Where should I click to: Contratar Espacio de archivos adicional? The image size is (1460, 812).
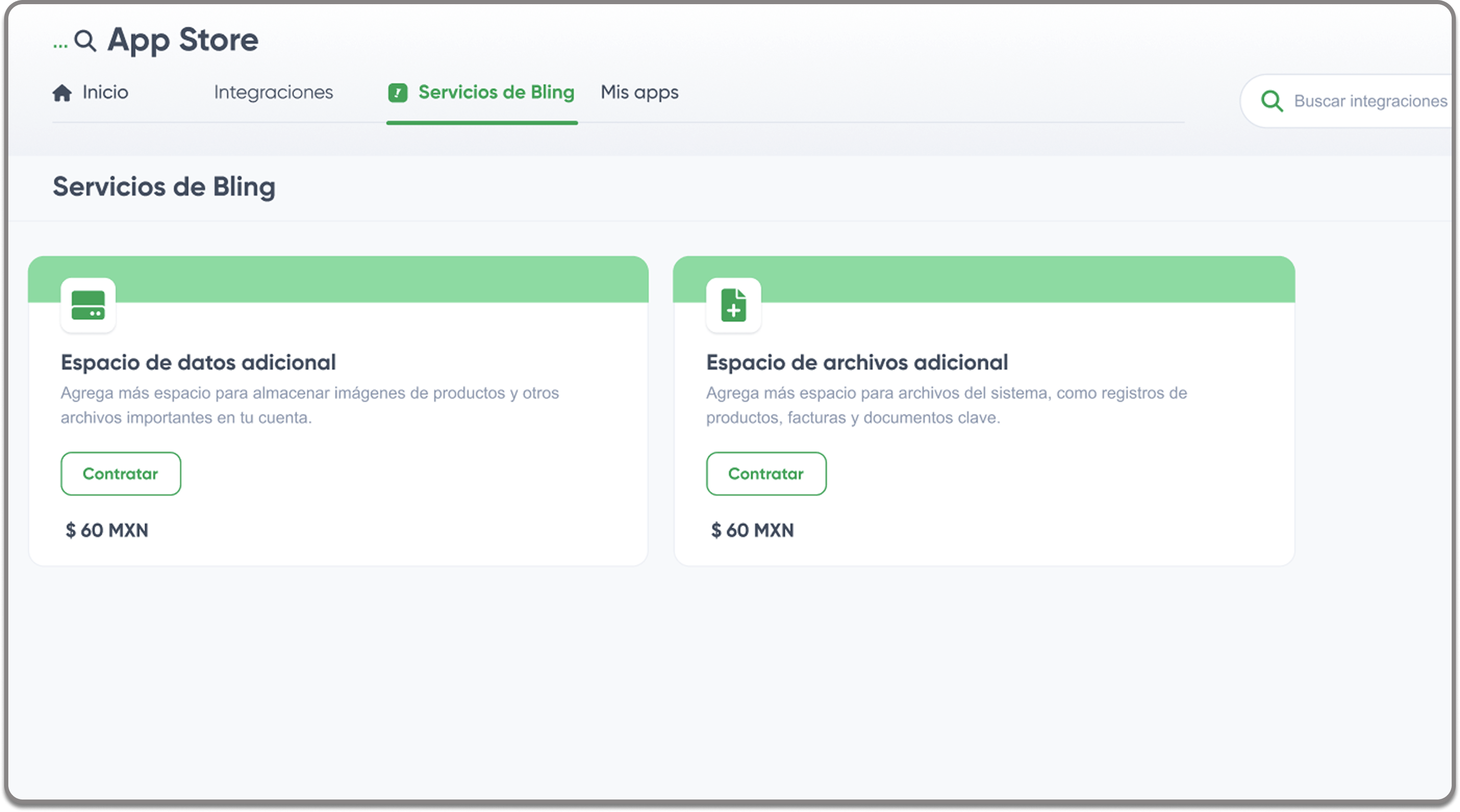point(766,474)
